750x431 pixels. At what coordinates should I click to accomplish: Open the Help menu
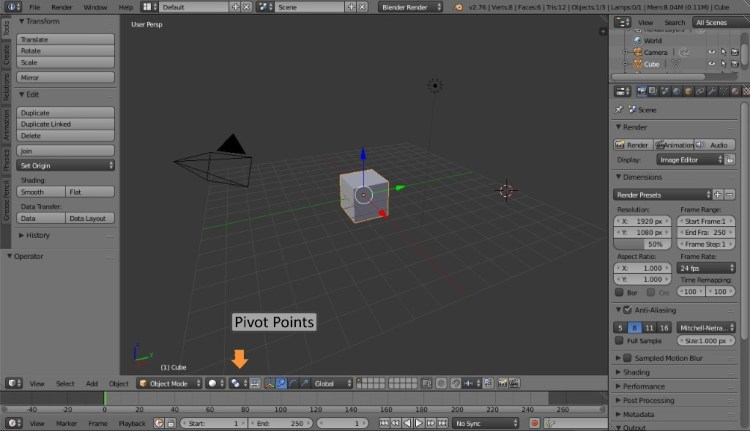pos(126,7)
